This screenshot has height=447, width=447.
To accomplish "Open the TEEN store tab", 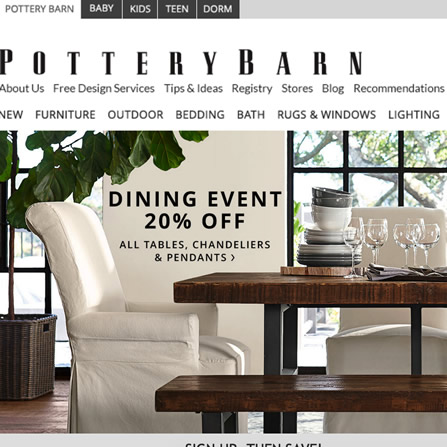I will 177,9.
